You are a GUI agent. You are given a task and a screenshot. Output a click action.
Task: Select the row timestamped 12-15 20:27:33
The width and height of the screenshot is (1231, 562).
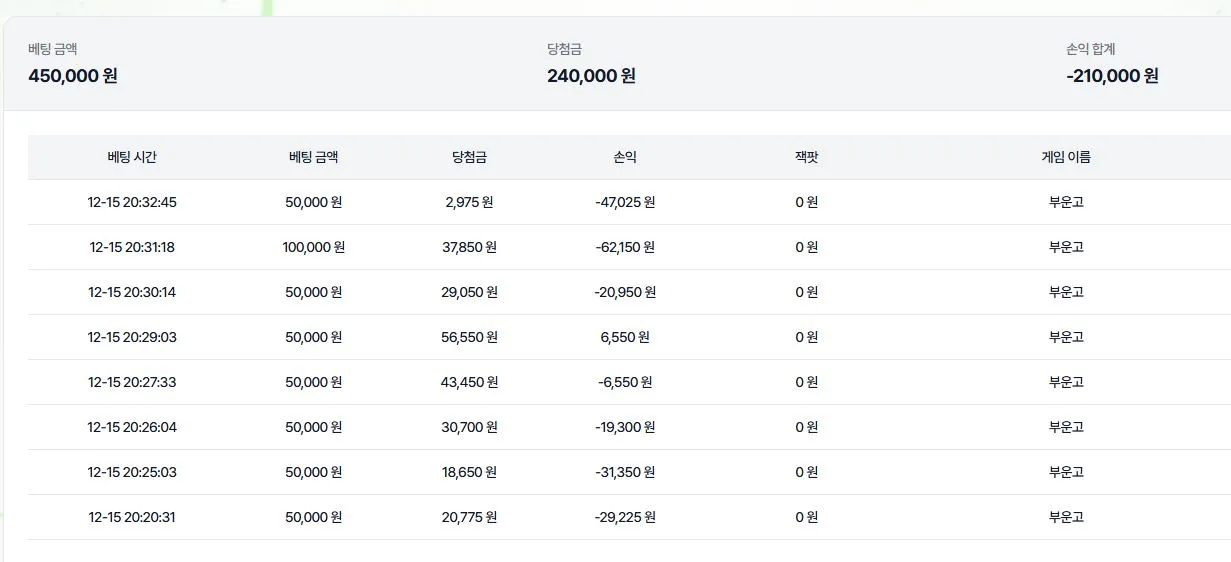coord(629,382)
